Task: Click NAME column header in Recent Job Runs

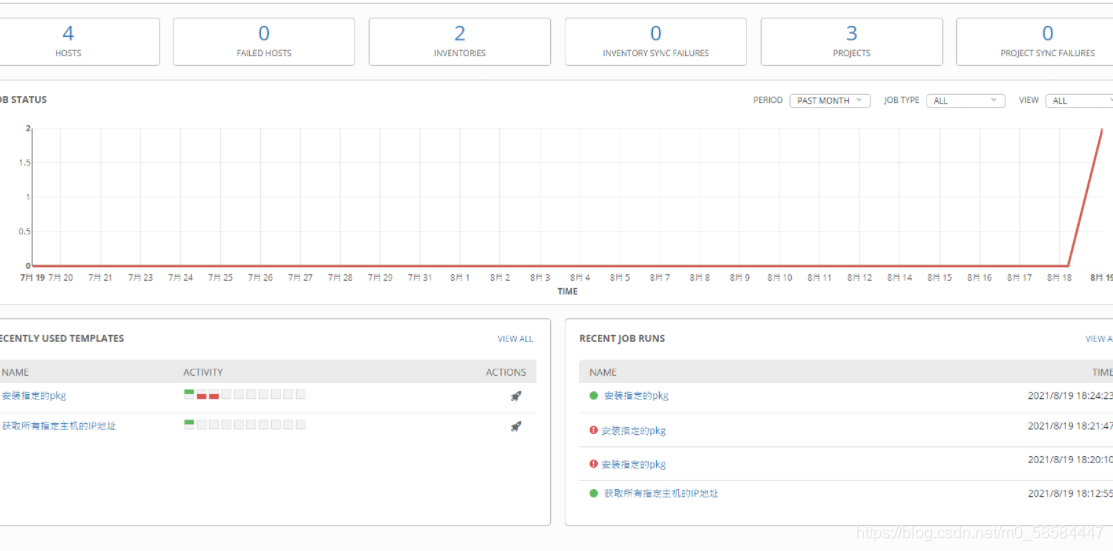Action: [603, 372]
